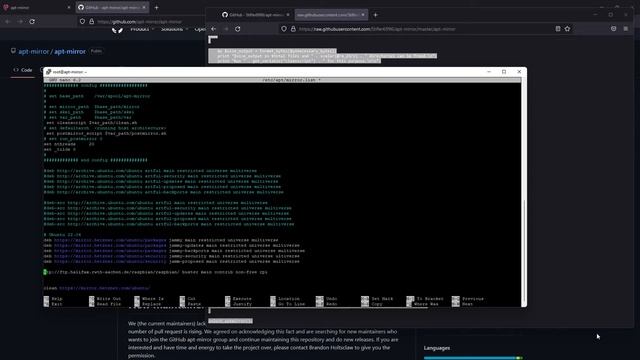640x360 pixels.
Task: Open the Product dropdown on GitHub
Action: coord(142,29)
